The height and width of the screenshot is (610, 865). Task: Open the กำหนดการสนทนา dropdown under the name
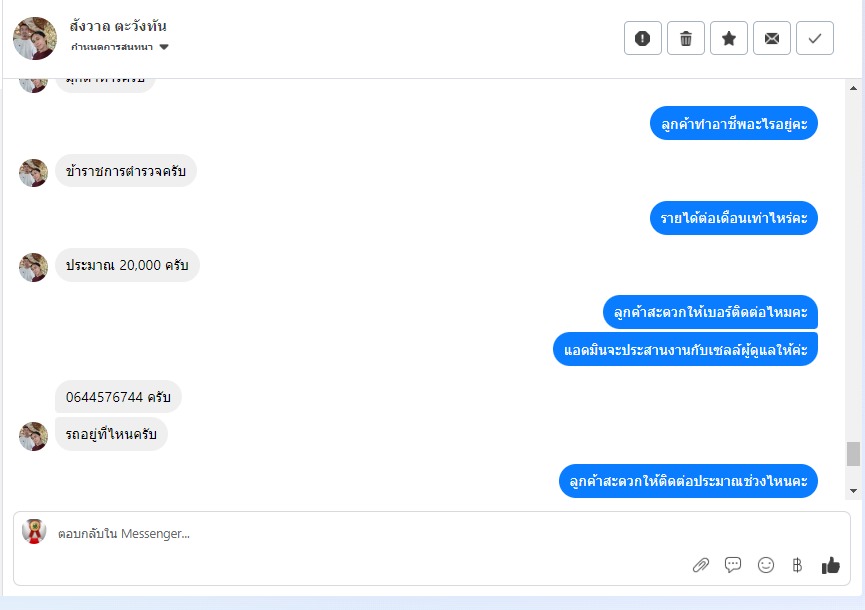click(x=120, y=47)
